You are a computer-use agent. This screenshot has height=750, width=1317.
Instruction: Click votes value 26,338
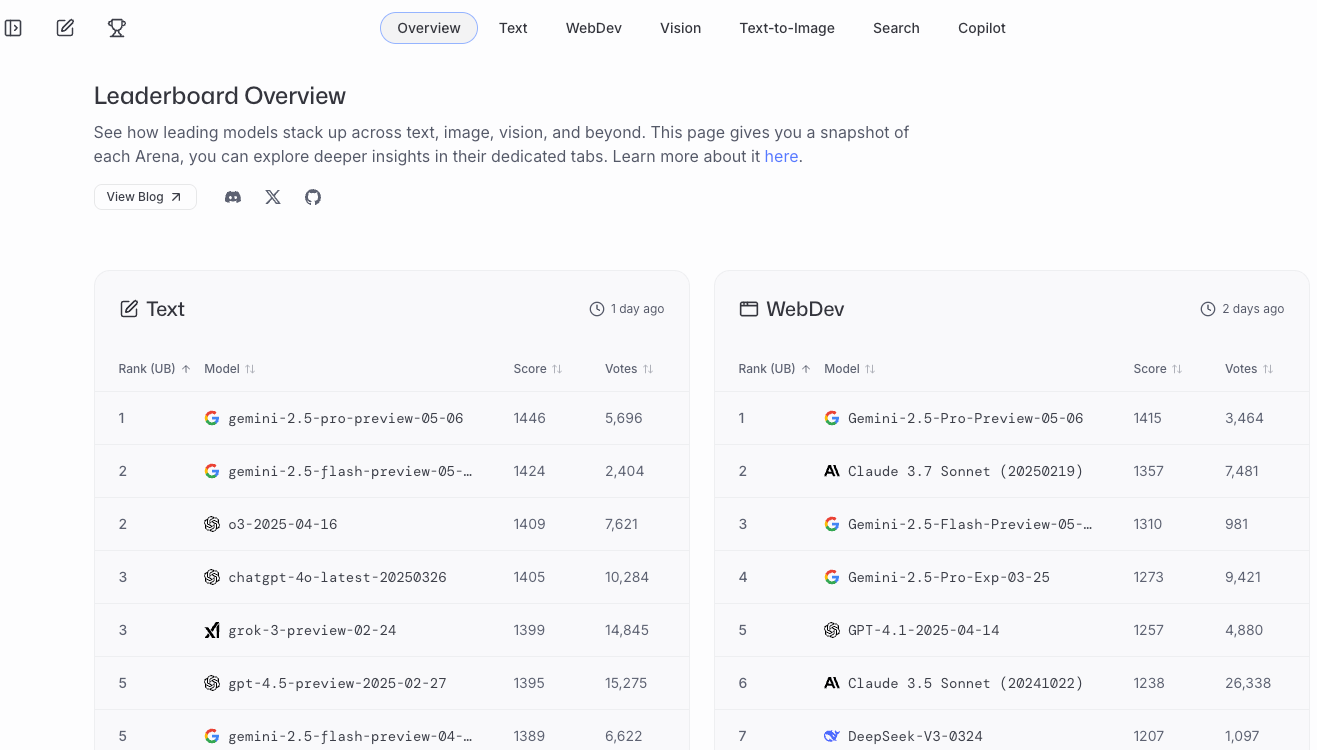pyautogui.click(x=1248, y=683)
